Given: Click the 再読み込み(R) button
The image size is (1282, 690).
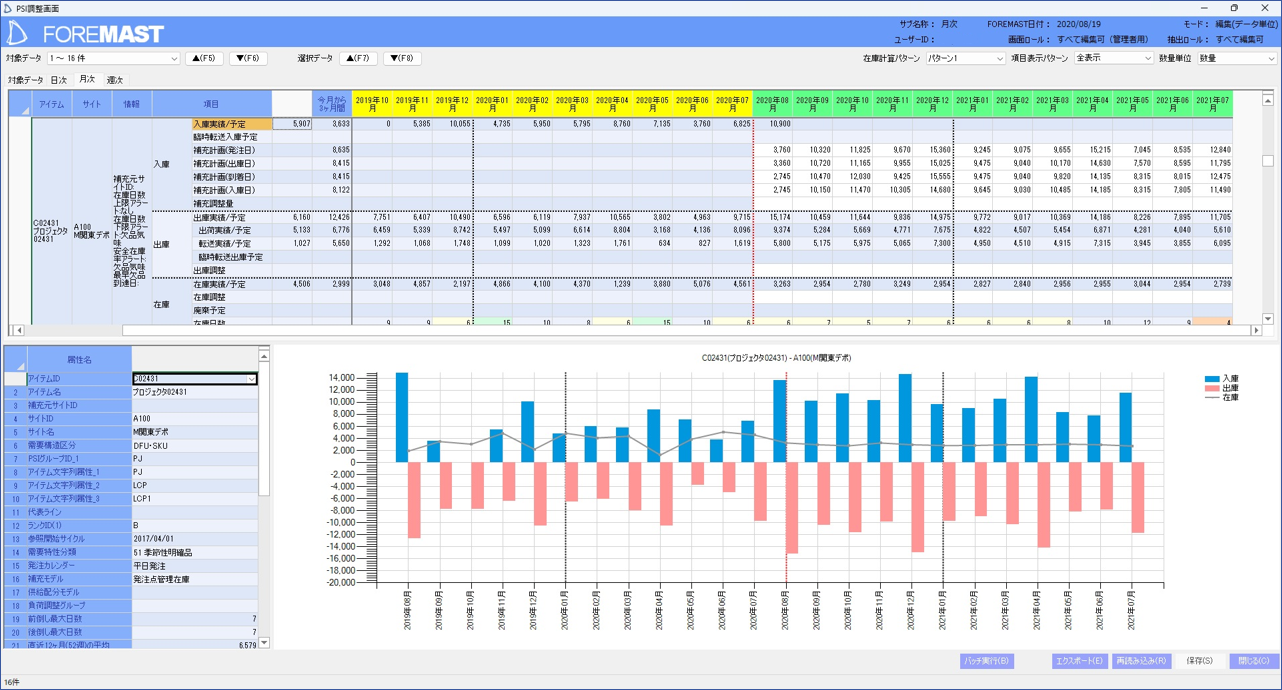Looking at the screenshot, I should 1141,661.
